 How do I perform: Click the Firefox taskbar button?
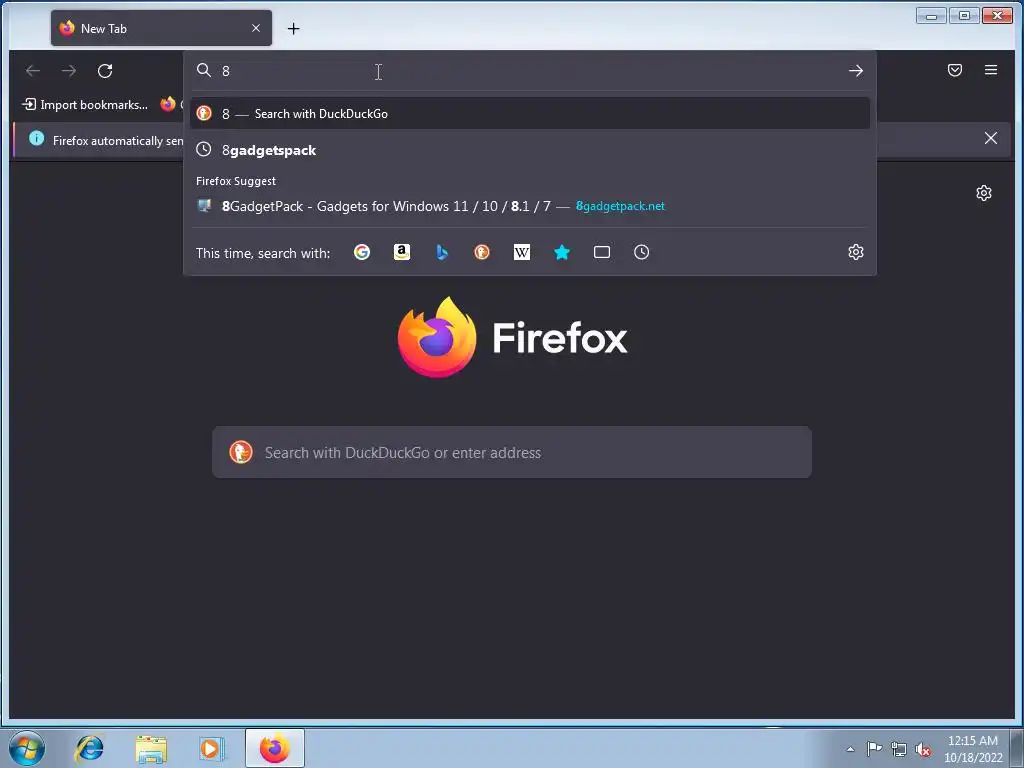(x=275, y=748)
